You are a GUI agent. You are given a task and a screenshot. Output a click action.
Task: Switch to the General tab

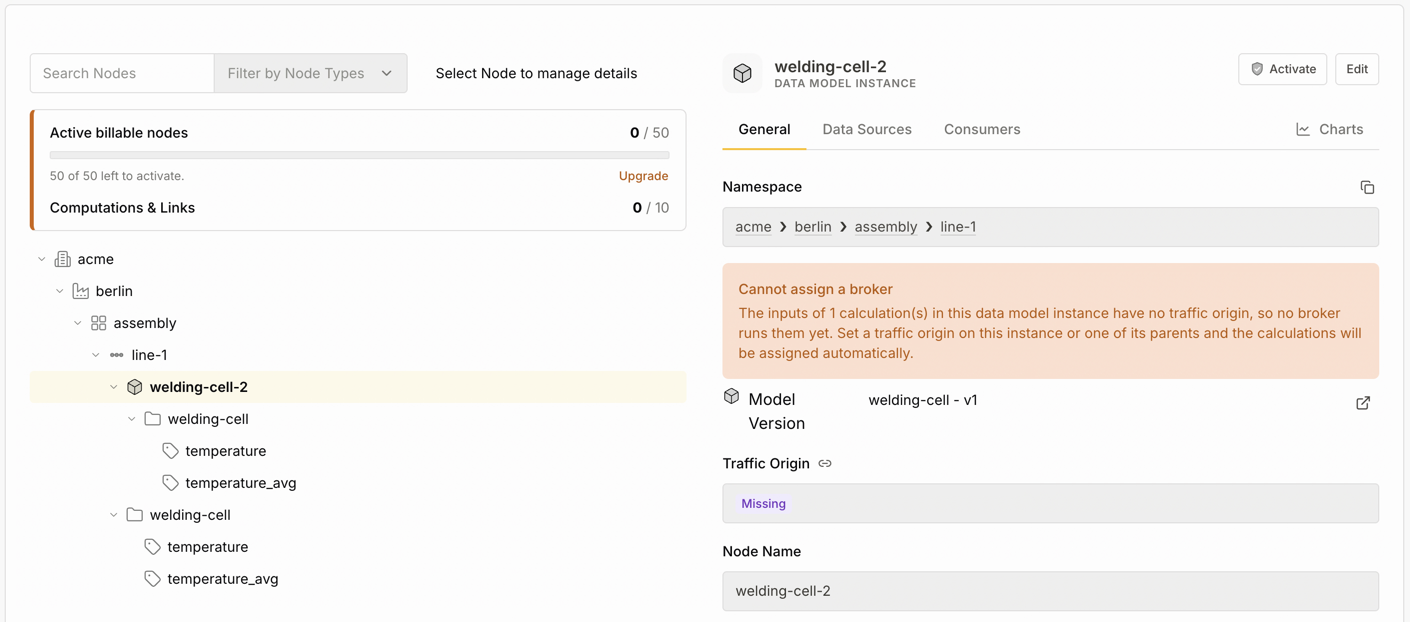(x=764, y=129)
